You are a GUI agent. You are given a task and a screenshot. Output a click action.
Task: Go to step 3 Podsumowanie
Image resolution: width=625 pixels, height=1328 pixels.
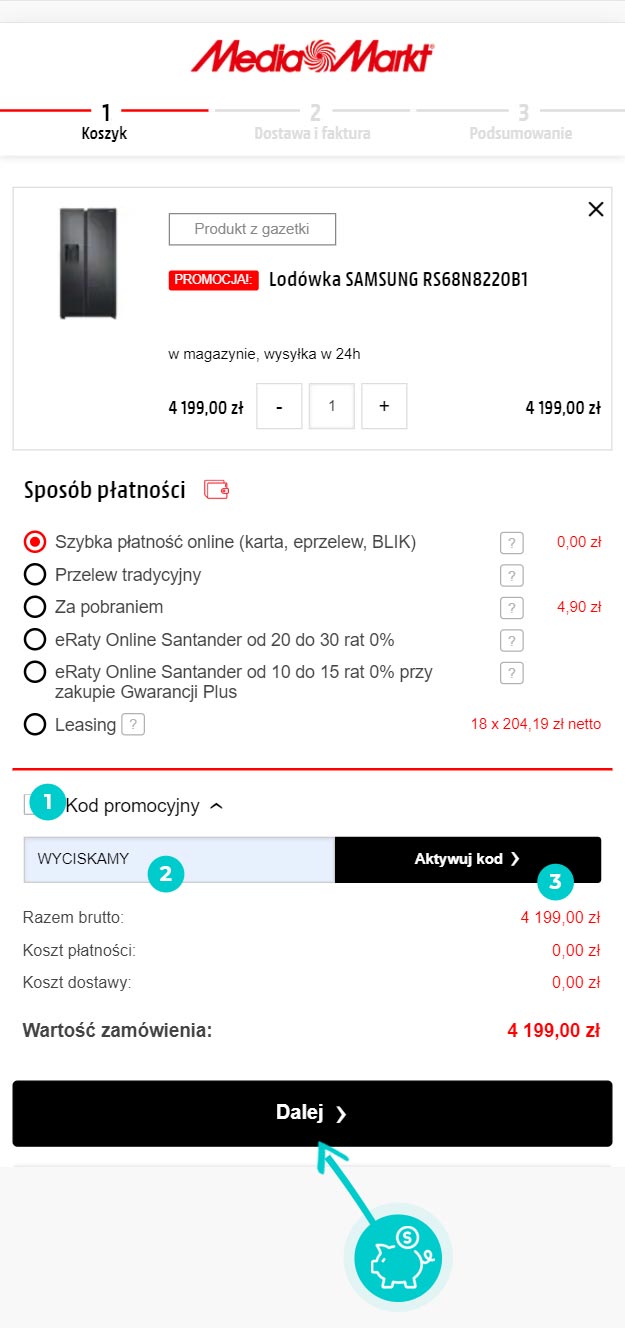click(521, 122)
